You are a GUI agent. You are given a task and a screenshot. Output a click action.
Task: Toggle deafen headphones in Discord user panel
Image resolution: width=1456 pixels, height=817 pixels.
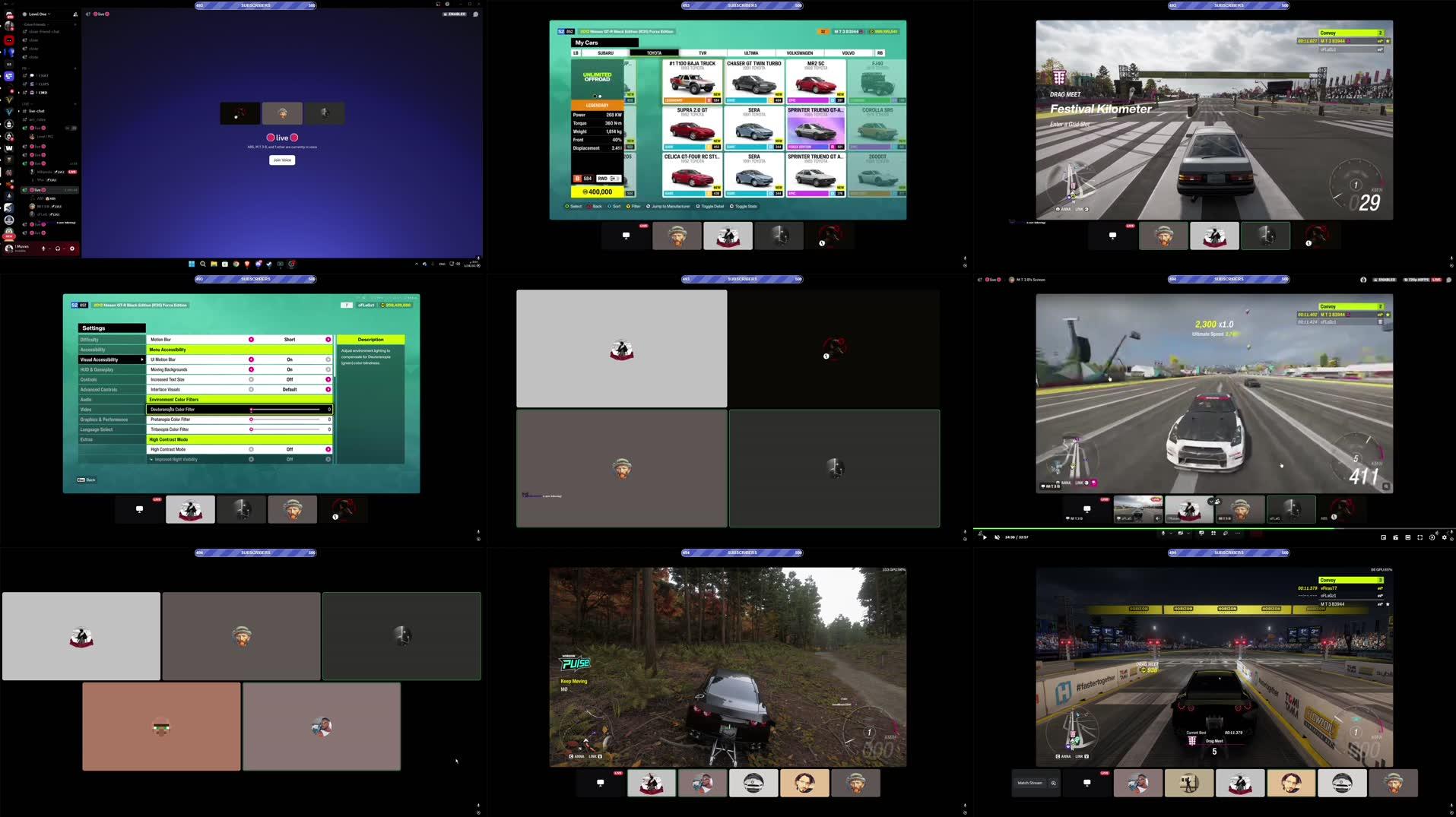pos(58,249)
